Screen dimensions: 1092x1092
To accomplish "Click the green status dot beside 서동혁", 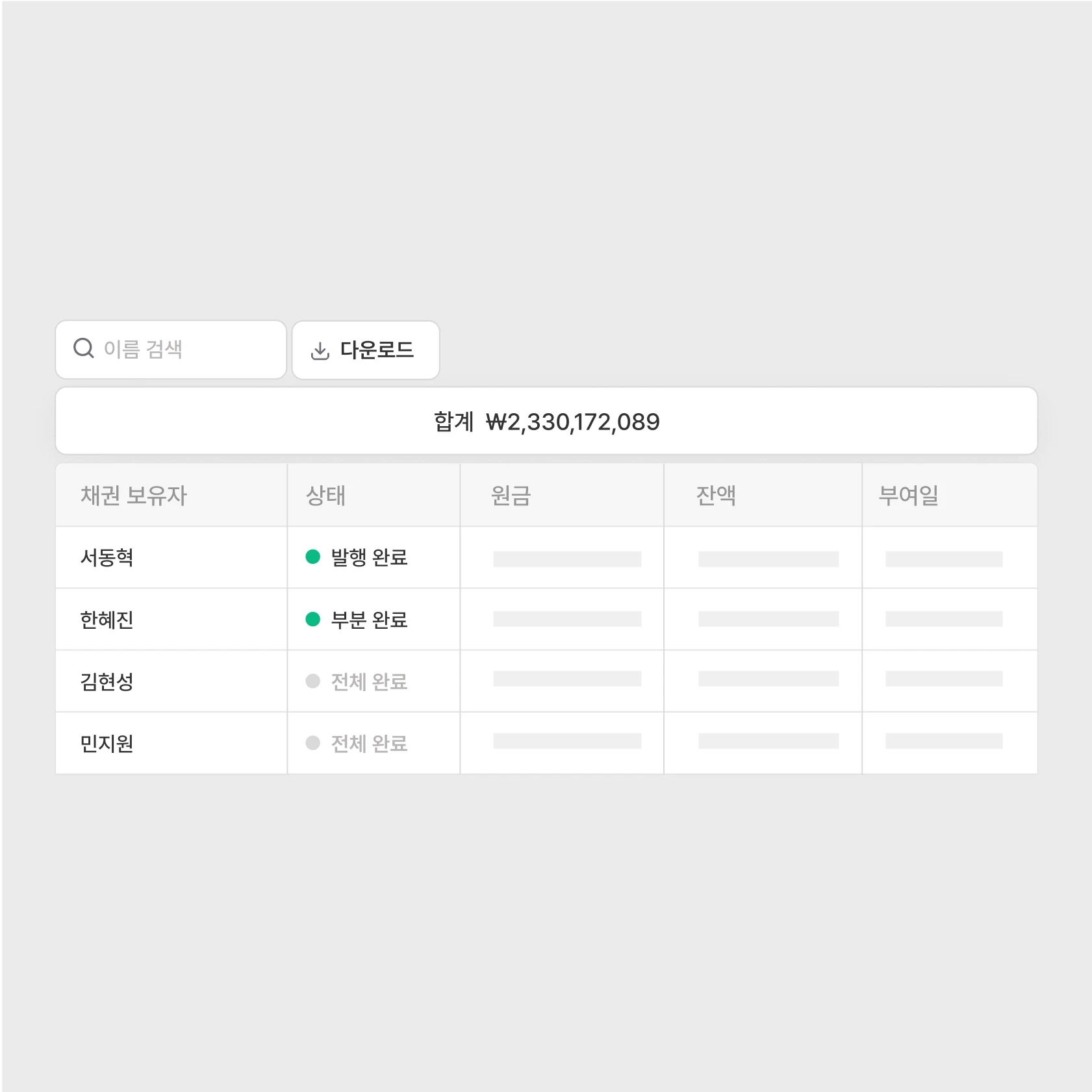I will [312, 557].
